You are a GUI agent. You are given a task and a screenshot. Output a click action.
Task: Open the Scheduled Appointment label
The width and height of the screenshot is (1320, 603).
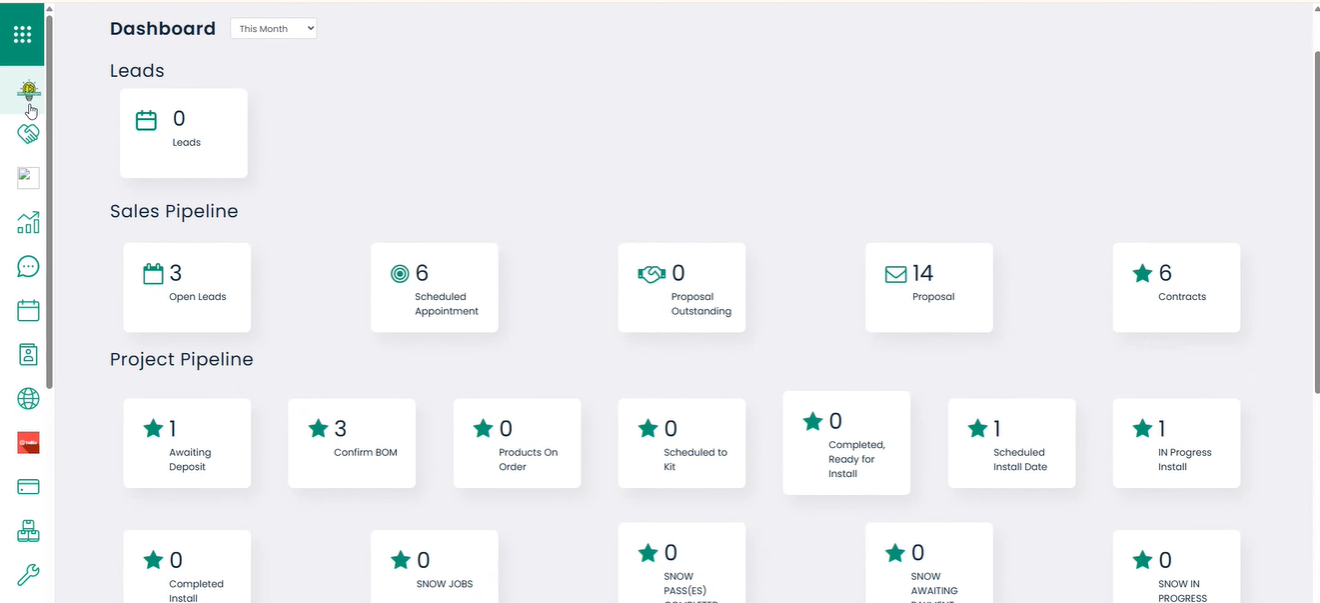tap(447, 304)
